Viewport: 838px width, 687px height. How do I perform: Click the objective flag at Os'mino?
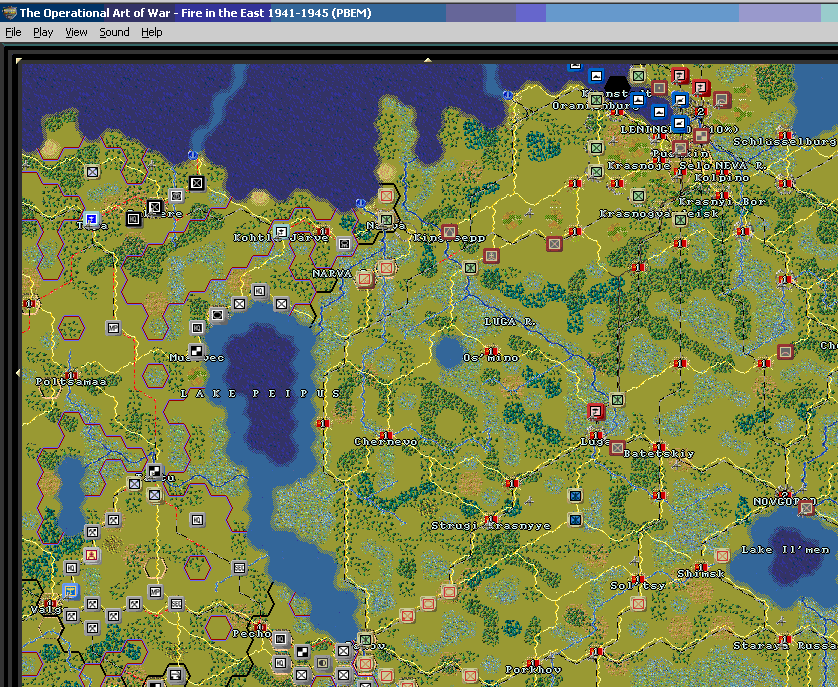click(491, 351)
